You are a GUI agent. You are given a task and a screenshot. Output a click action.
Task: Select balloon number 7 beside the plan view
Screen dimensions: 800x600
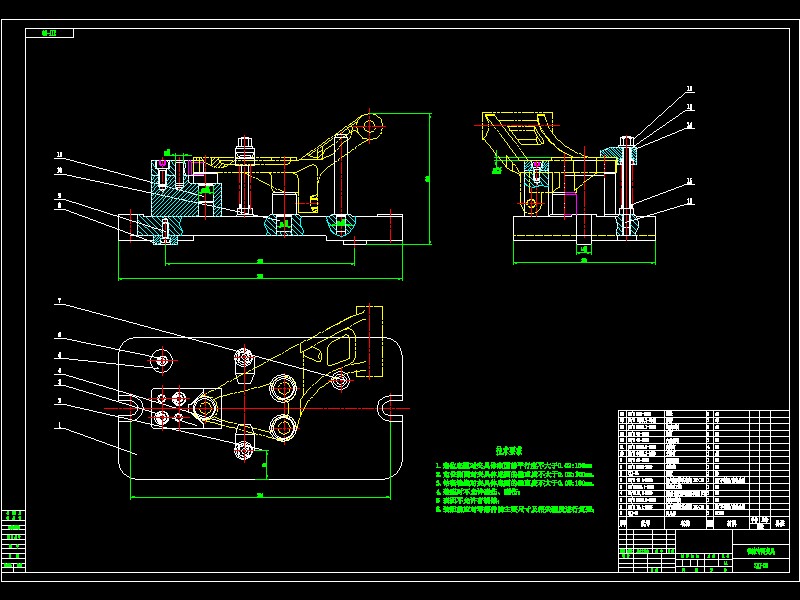click(59, 301)
